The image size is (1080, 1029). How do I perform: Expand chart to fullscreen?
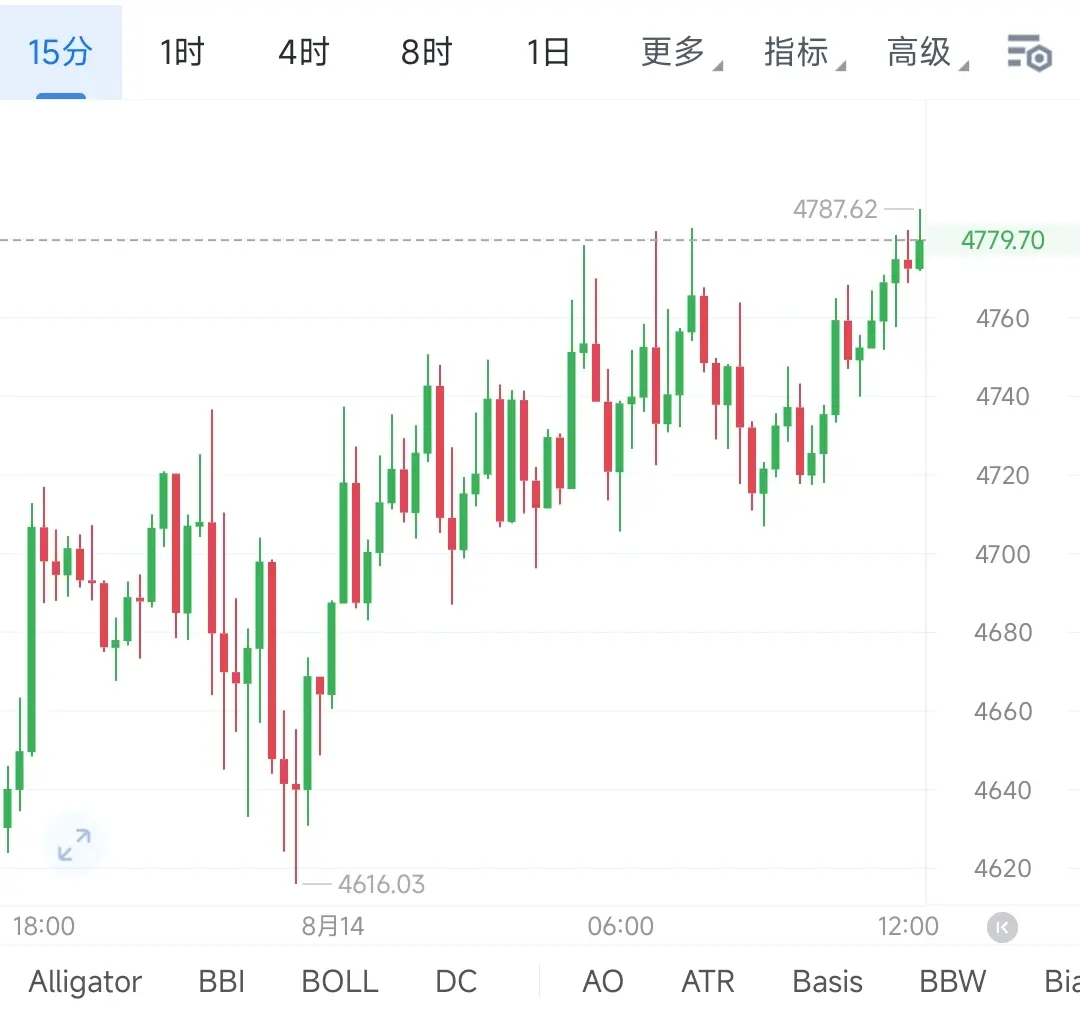click(x=74, y=844)
